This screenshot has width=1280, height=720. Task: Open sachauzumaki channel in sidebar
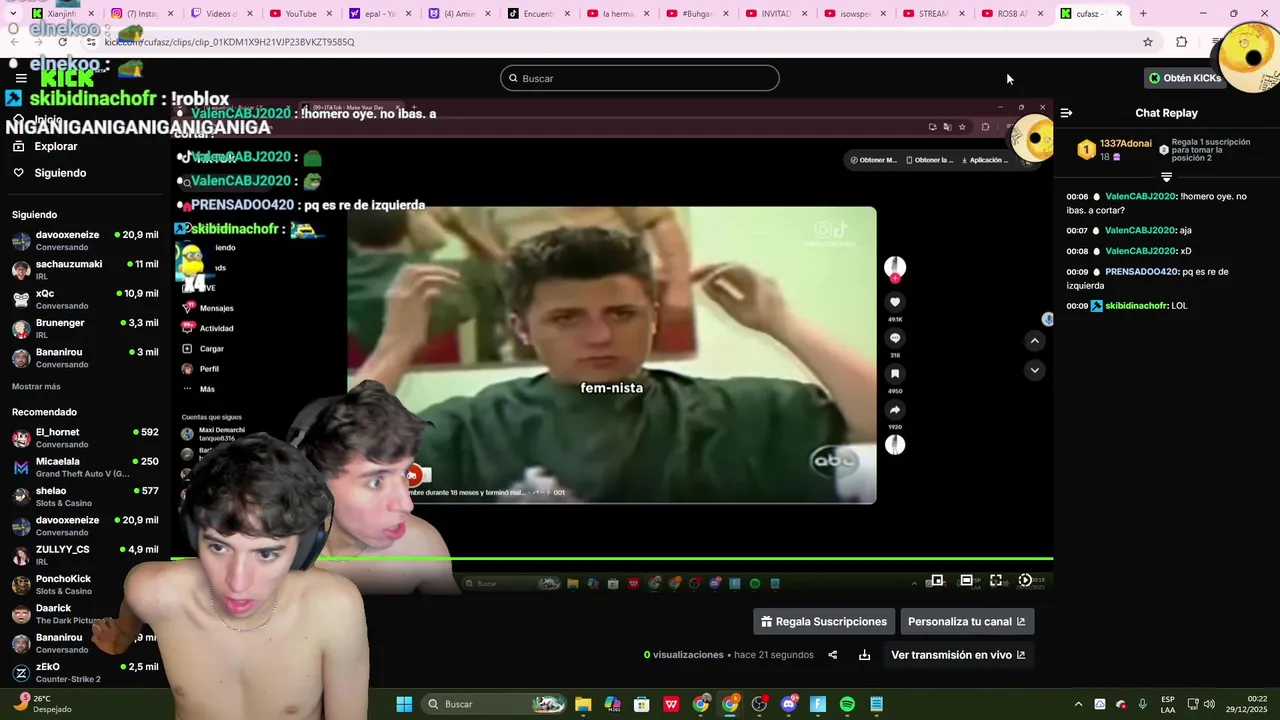click(85, 270)
